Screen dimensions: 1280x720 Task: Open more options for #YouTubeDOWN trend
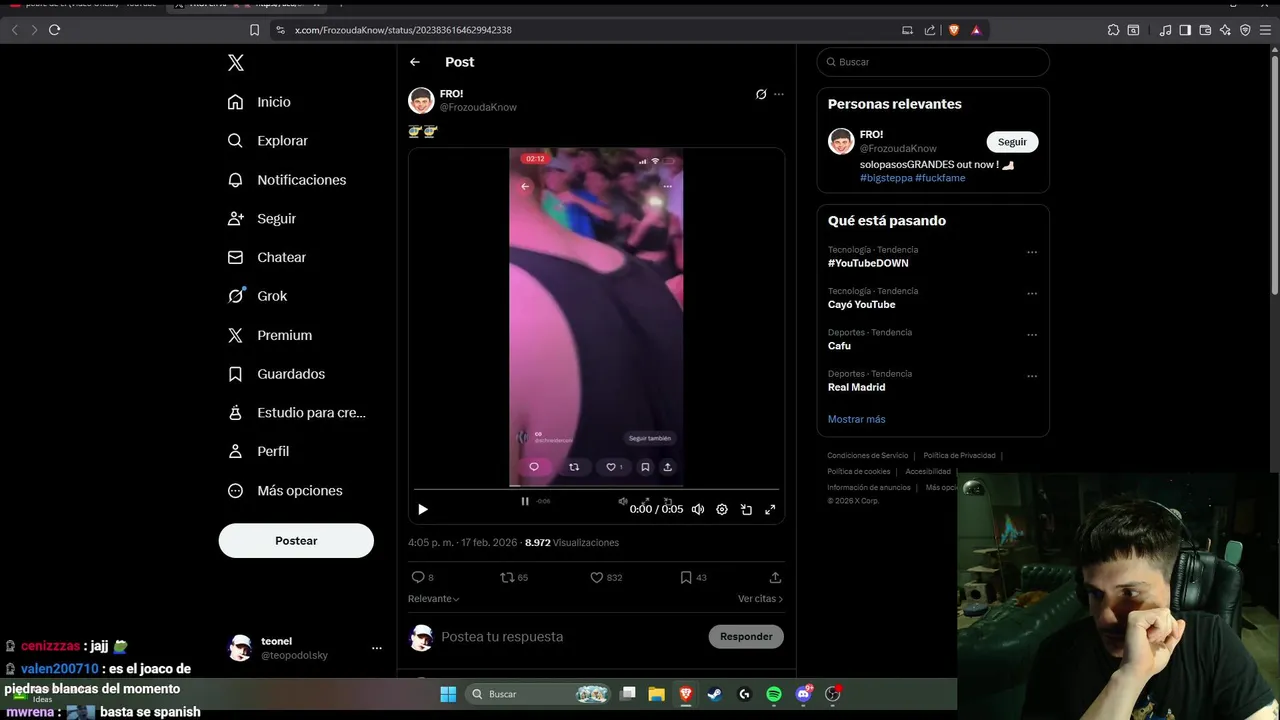[1032, 252]
